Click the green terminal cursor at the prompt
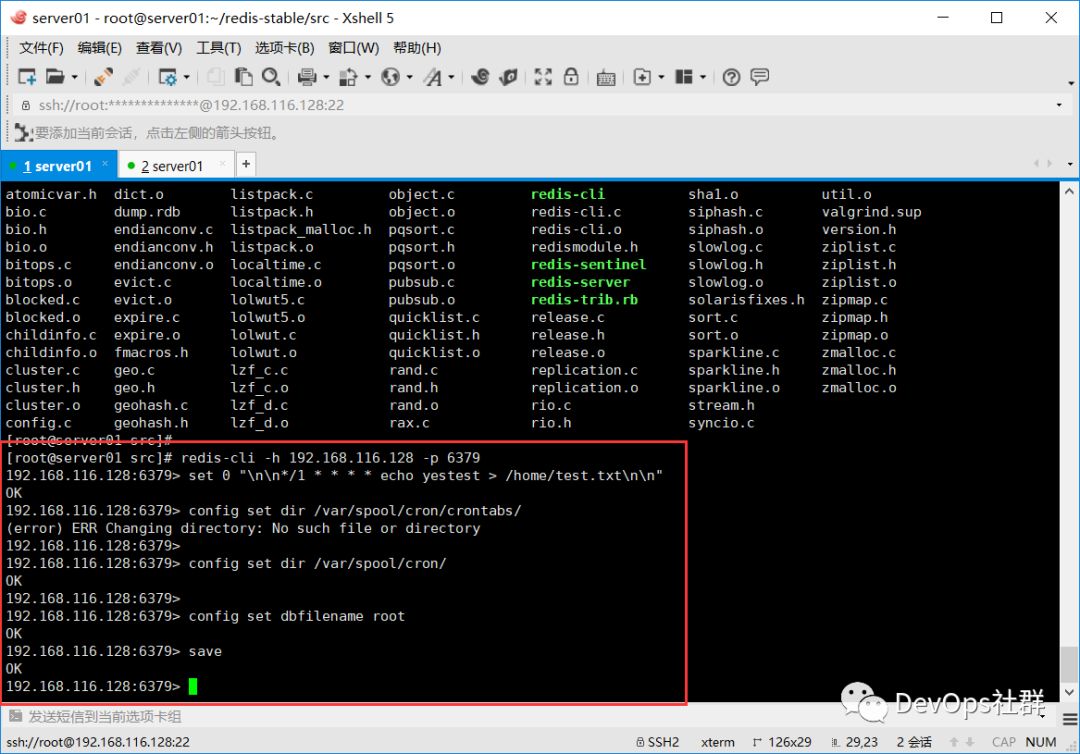 coord(193,687)
